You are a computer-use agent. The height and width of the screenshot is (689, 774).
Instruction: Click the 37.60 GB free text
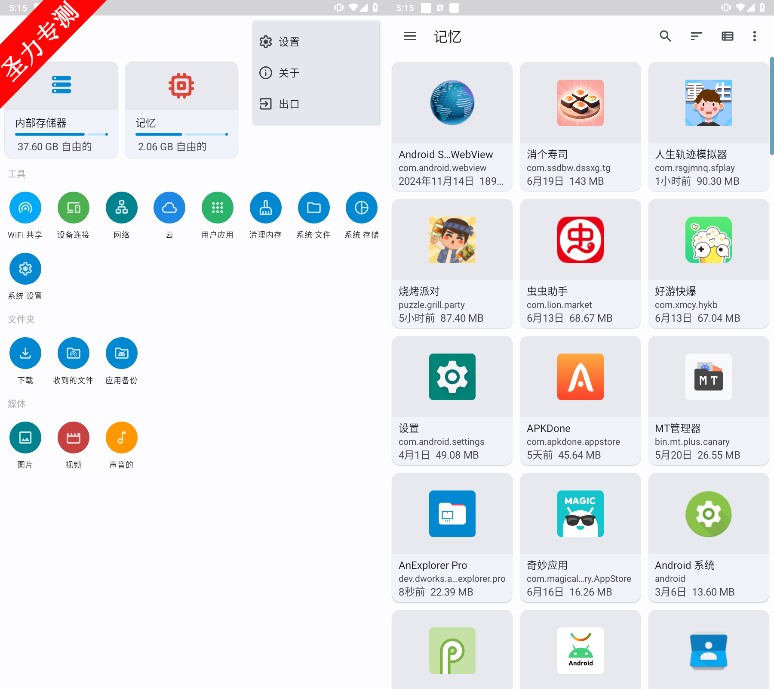pyautogui.click(x=54, y=147)
